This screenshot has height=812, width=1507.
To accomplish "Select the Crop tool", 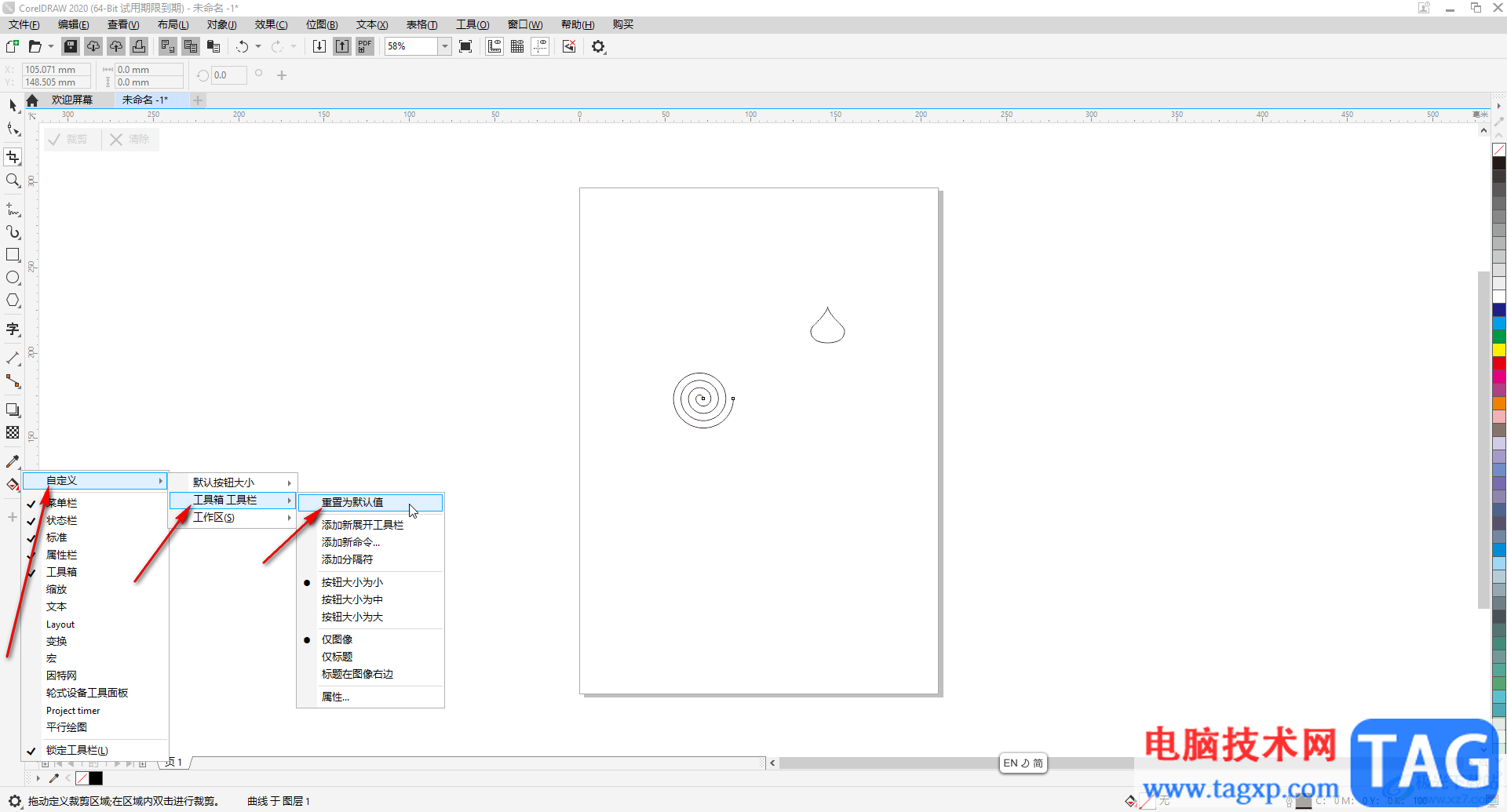I will (x=13, y=158).
